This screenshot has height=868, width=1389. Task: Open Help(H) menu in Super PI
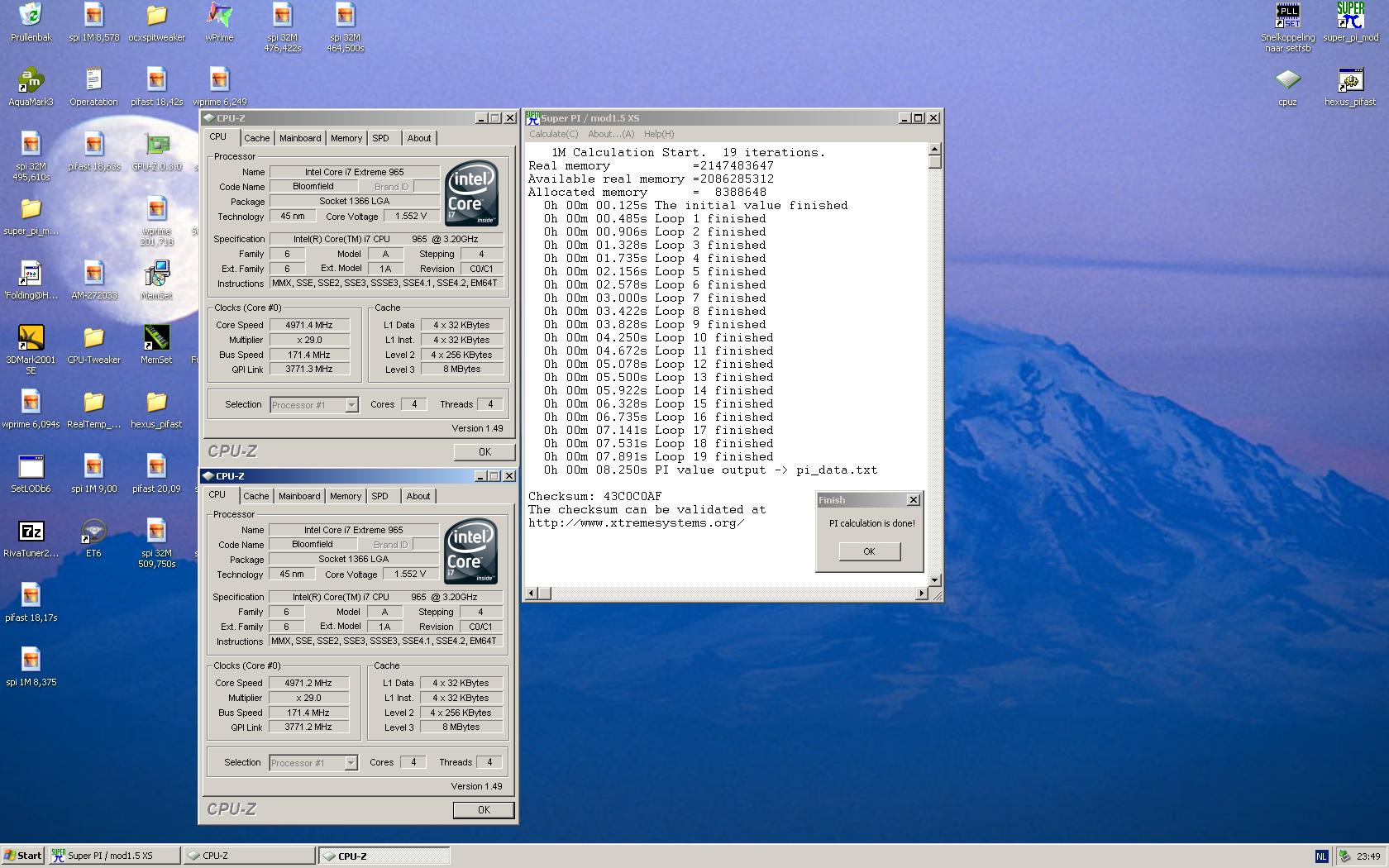point(659,134)
